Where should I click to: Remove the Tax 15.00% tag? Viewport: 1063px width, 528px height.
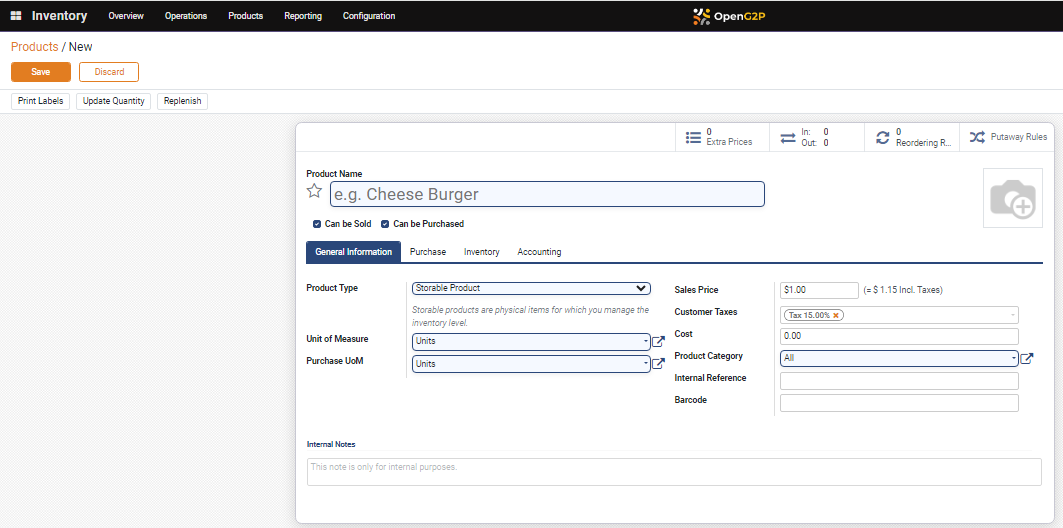pos(837,315)
